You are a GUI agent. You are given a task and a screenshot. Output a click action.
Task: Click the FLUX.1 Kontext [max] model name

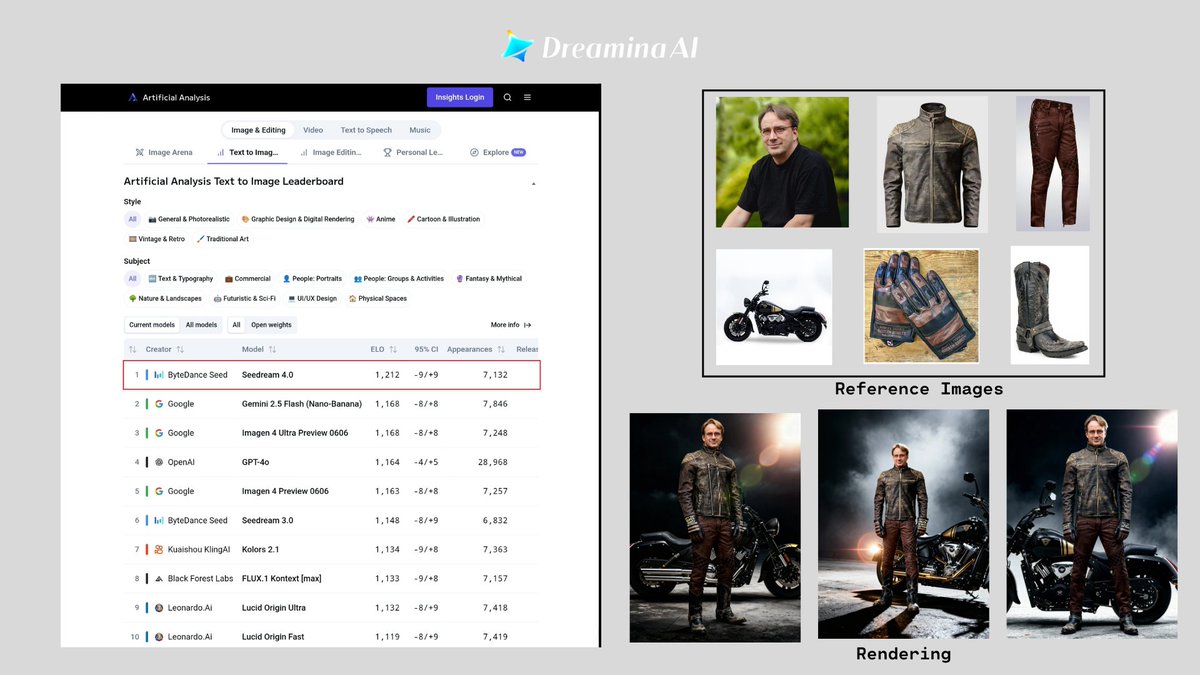(x=281, y=579)
